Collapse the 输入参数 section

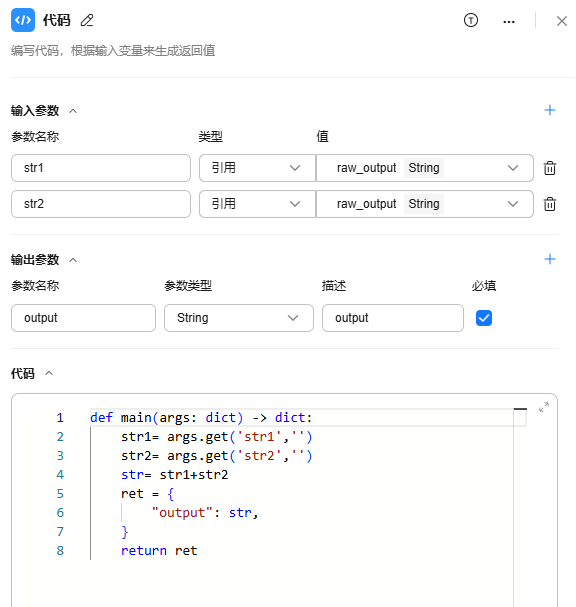click(73, 111)
